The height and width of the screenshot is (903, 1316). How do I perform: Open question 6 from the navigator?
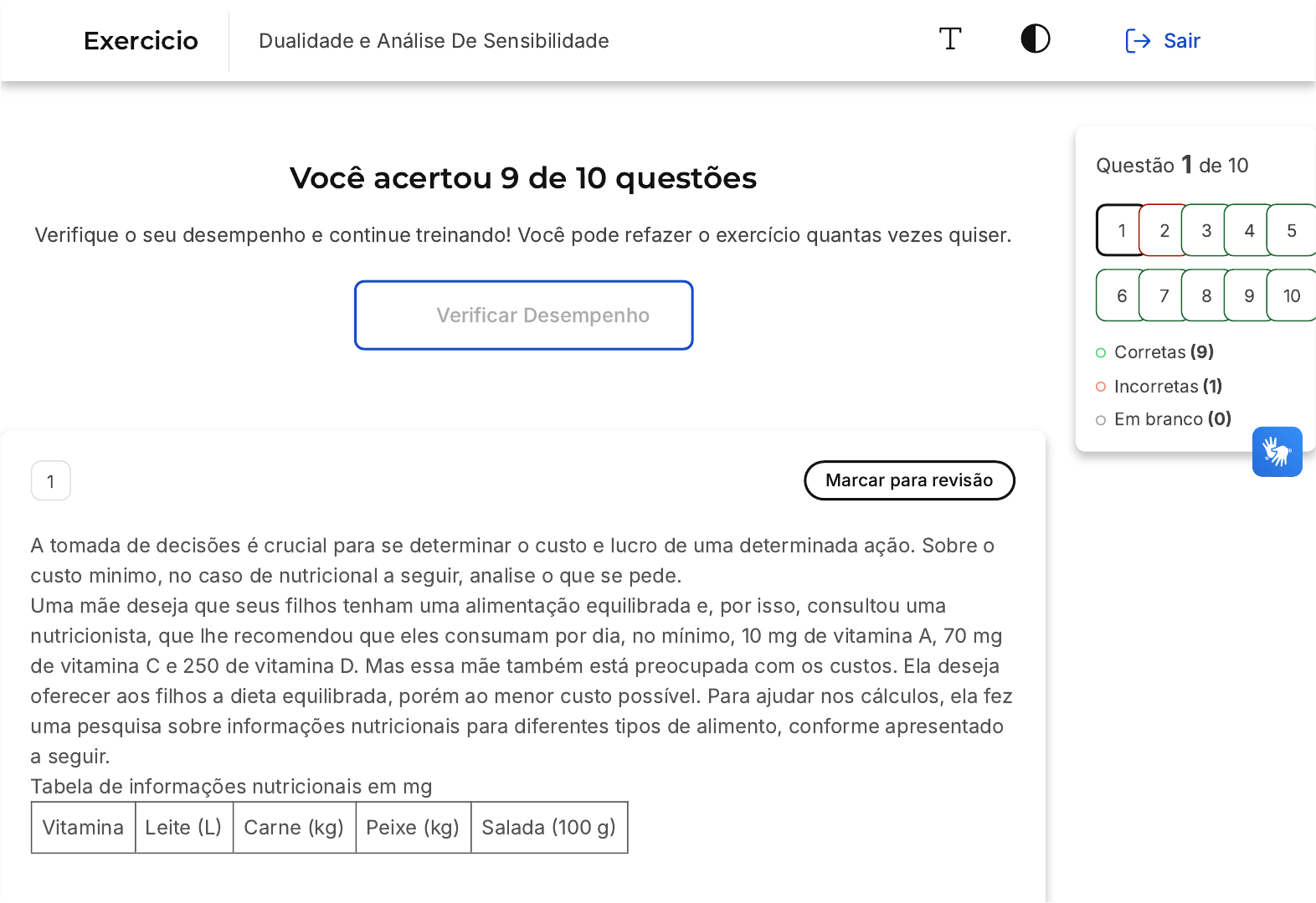click(x=1121, y=295)
